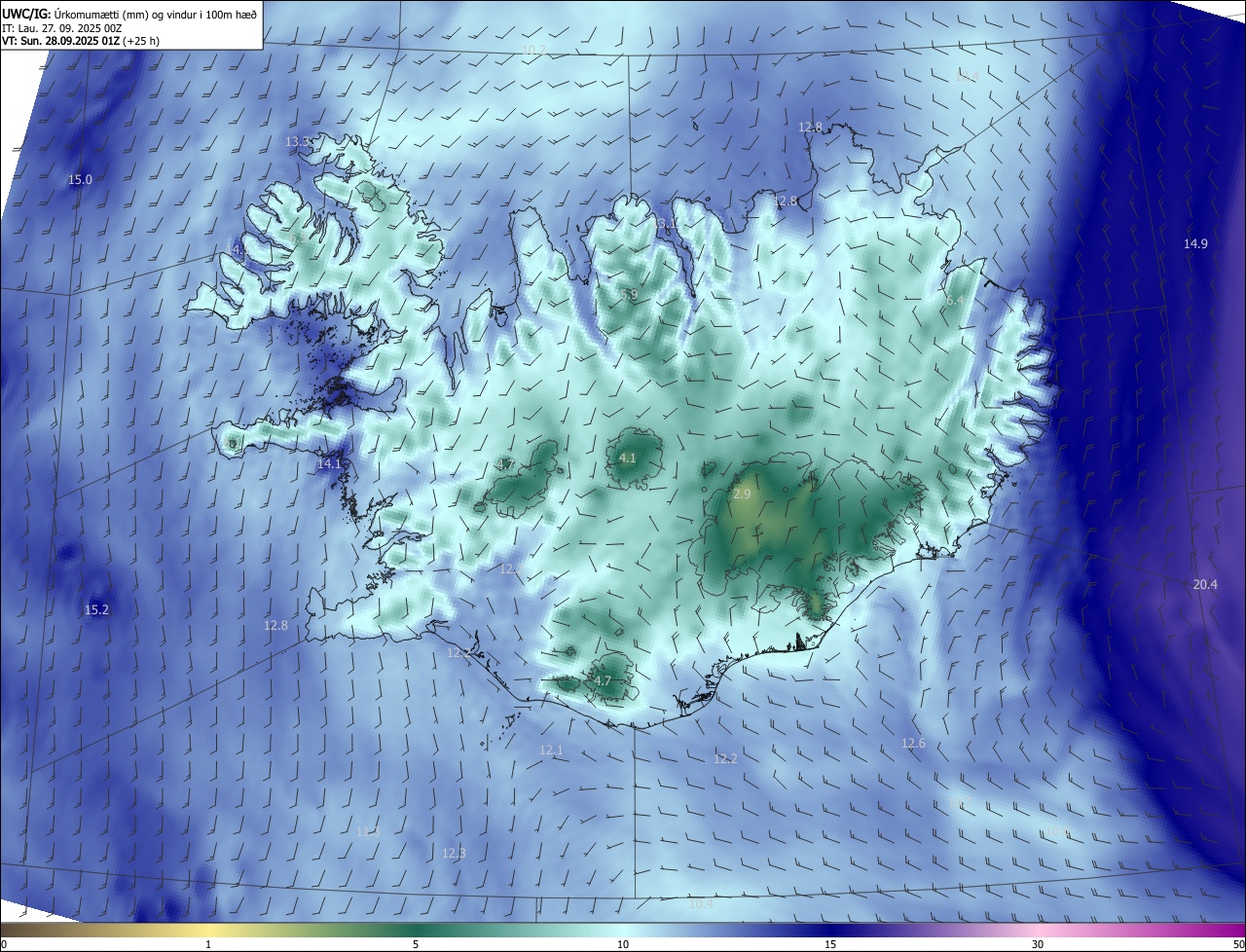1246x952 pixels.
Task: Click the "IT: Lau. 27. 09. 2025 00Z" line
Action: 61,28
